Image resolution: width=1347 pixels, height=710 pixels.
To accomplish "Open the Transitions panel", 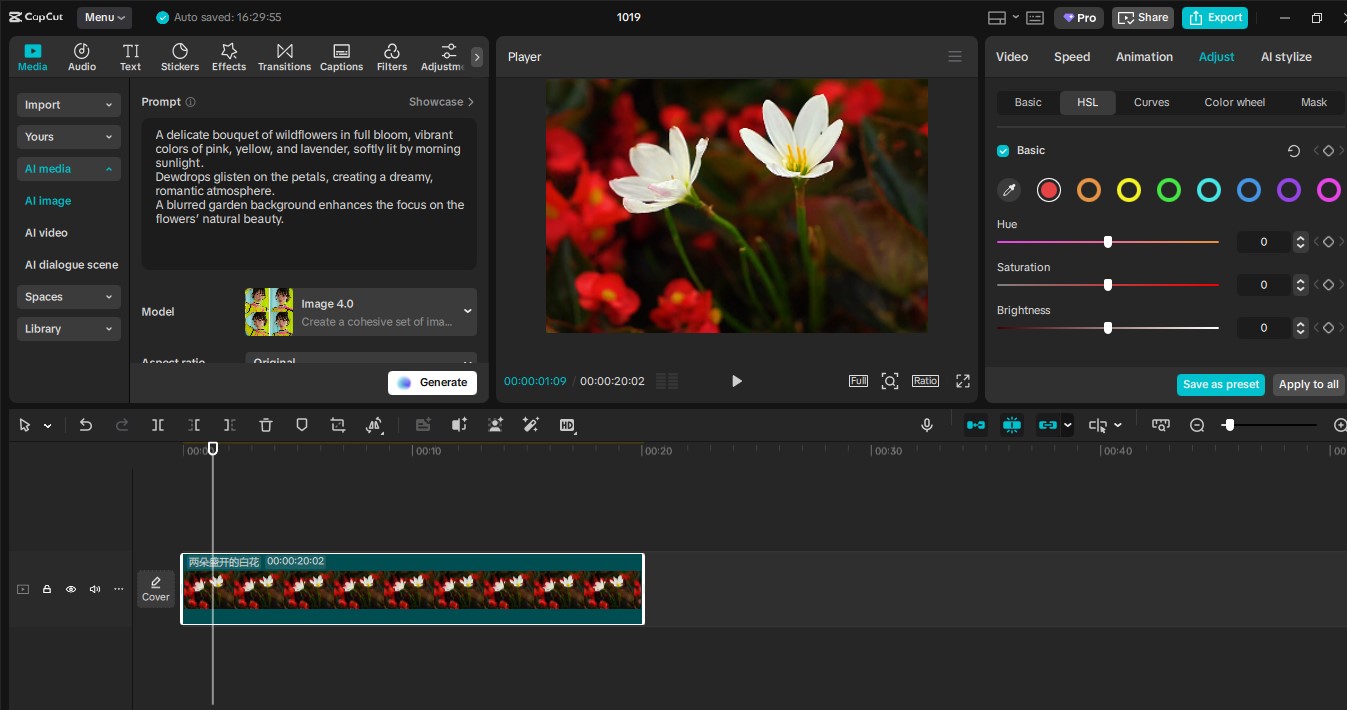I will [284, 56].
